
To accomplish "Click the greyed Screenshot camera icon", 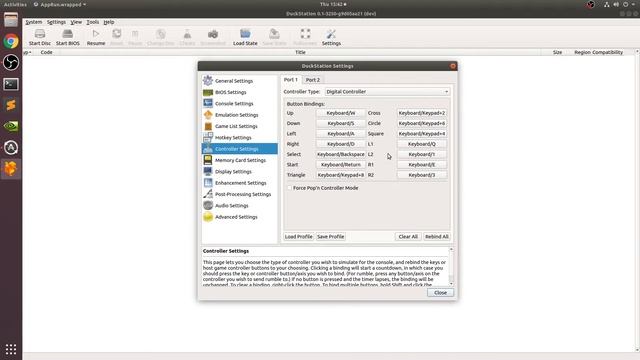I will tap(213, 34).
